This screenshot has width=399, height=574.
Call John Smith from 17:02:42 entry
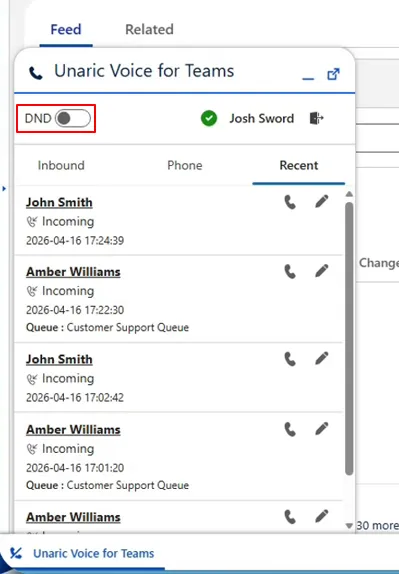pos(290,359)
